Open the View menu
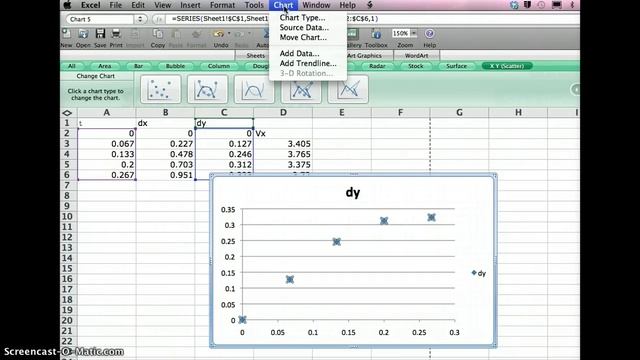This screenshot has height=360, width=640. click(162, 5)
